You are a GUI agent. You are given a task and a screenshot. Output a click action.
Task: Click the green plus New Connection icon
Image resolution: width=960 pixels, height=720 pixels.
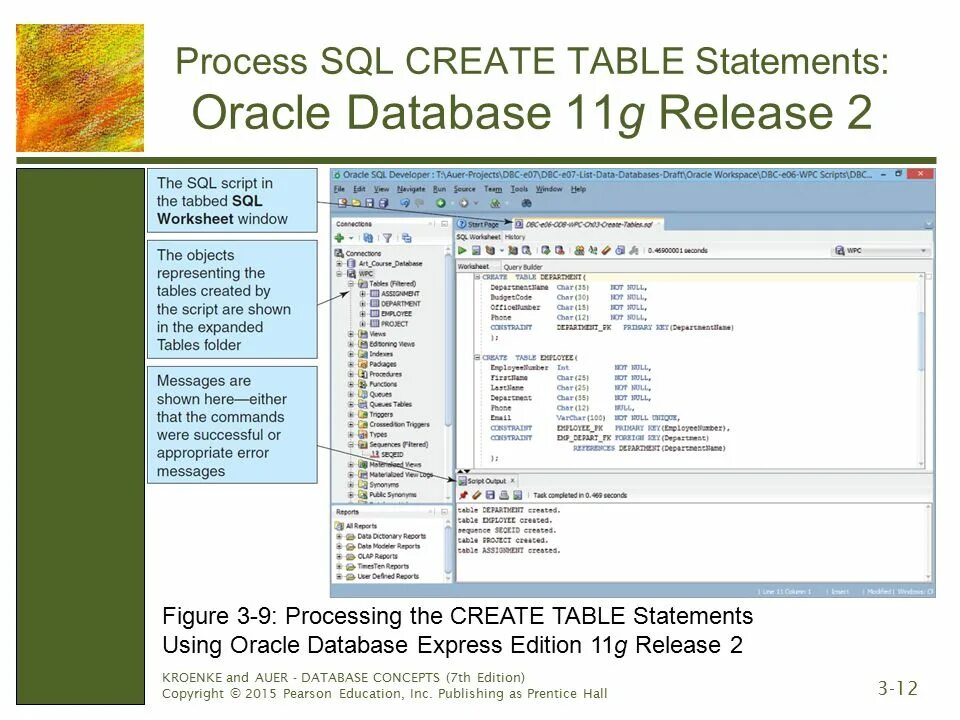coord(340,238)
